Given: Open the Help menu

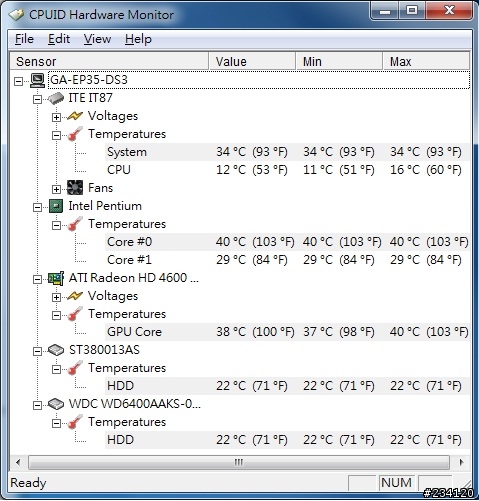Looking at the screenshot, I should click(x=138, y=39).
